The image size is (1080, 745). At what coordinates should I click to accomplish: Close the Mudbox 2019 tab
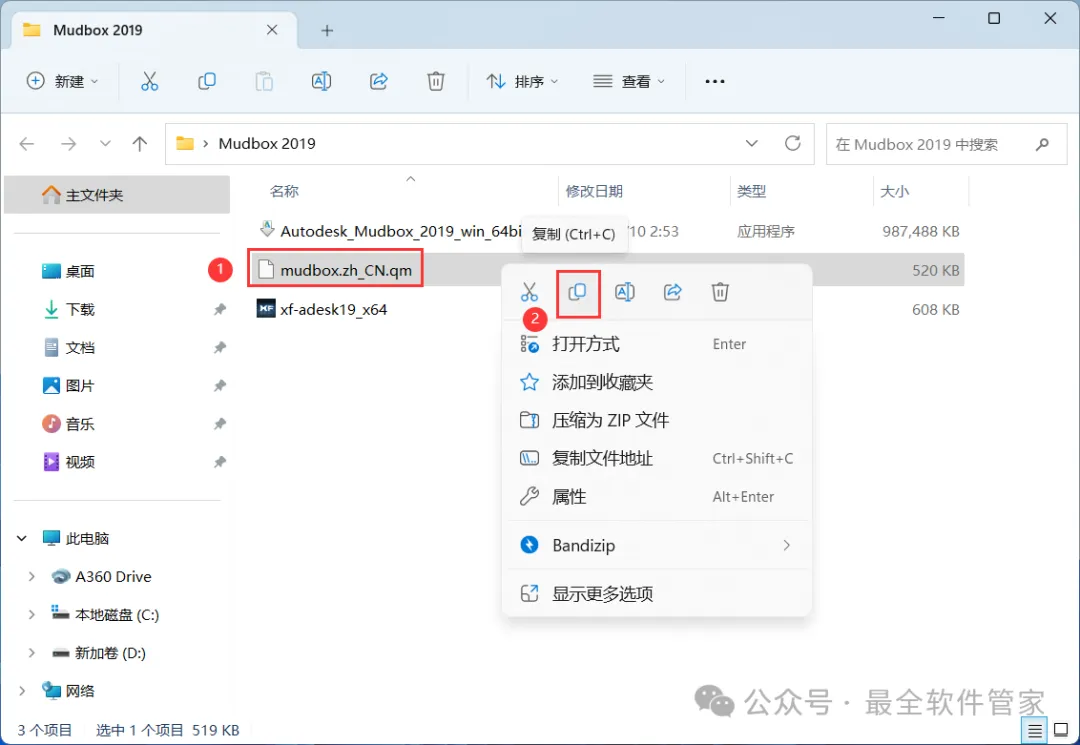coord(272,30)
